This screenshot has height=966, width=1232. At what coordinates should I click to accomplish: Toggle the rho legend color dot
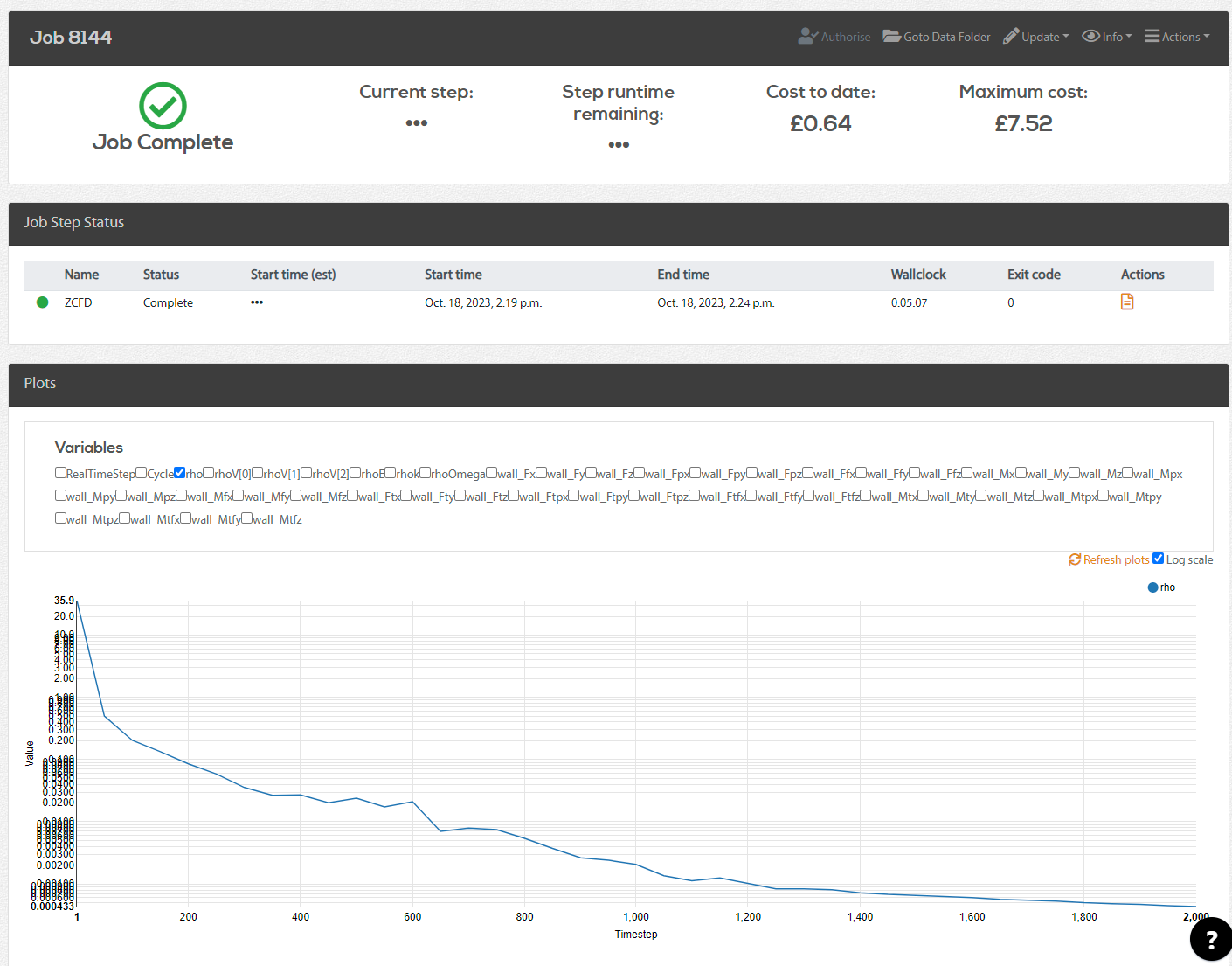[1152, 587]
